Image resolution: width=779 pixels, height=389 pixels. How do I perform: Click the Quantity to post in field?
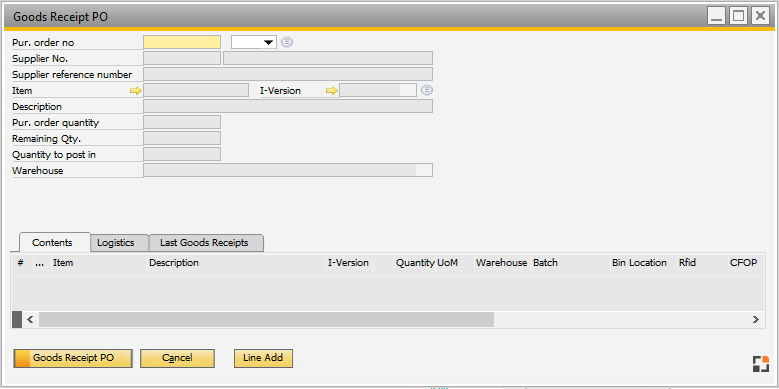[182, 154]
